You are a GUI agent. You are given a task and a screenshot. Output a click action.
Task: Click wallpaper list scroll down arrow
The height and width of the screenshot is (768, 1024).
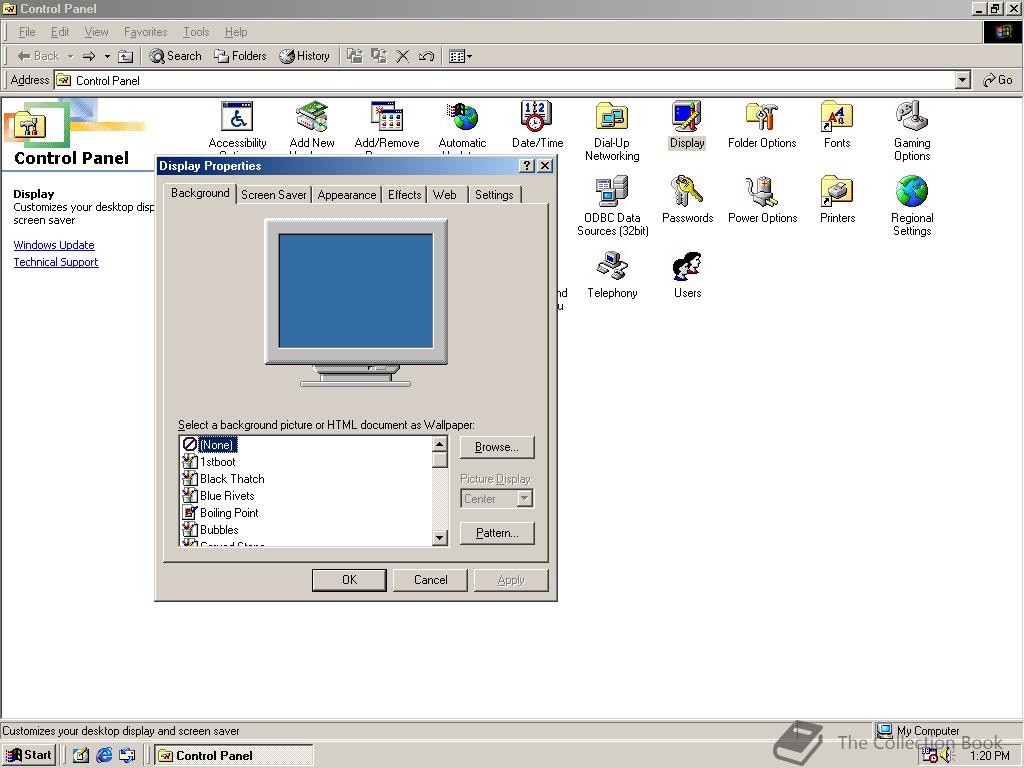[x=440, y=538]
